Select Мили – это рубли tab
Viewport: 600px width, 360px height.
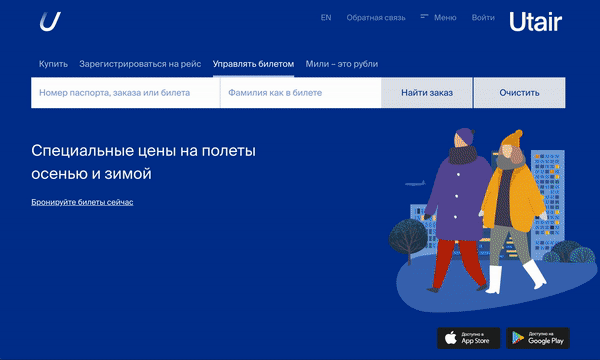coord(342,64)
